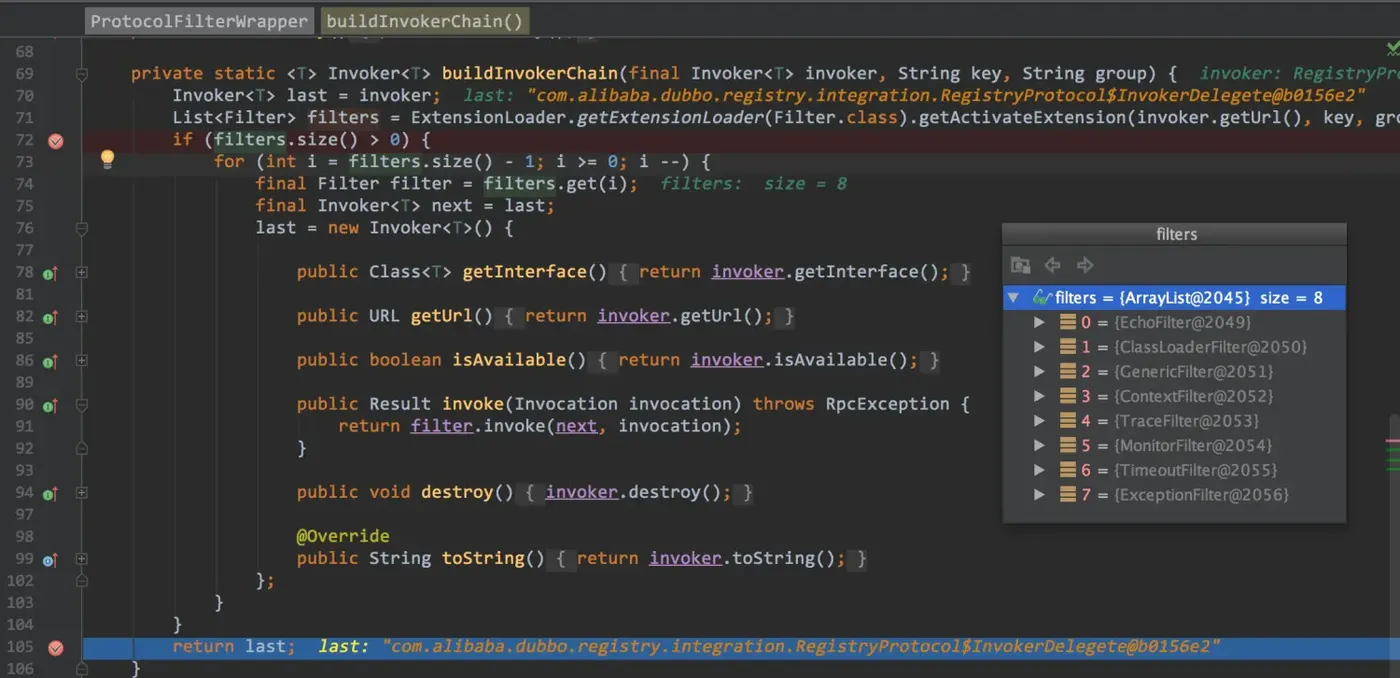
Task: Expand element 2 GenericFilter@2051
Action: point(1040,372)
